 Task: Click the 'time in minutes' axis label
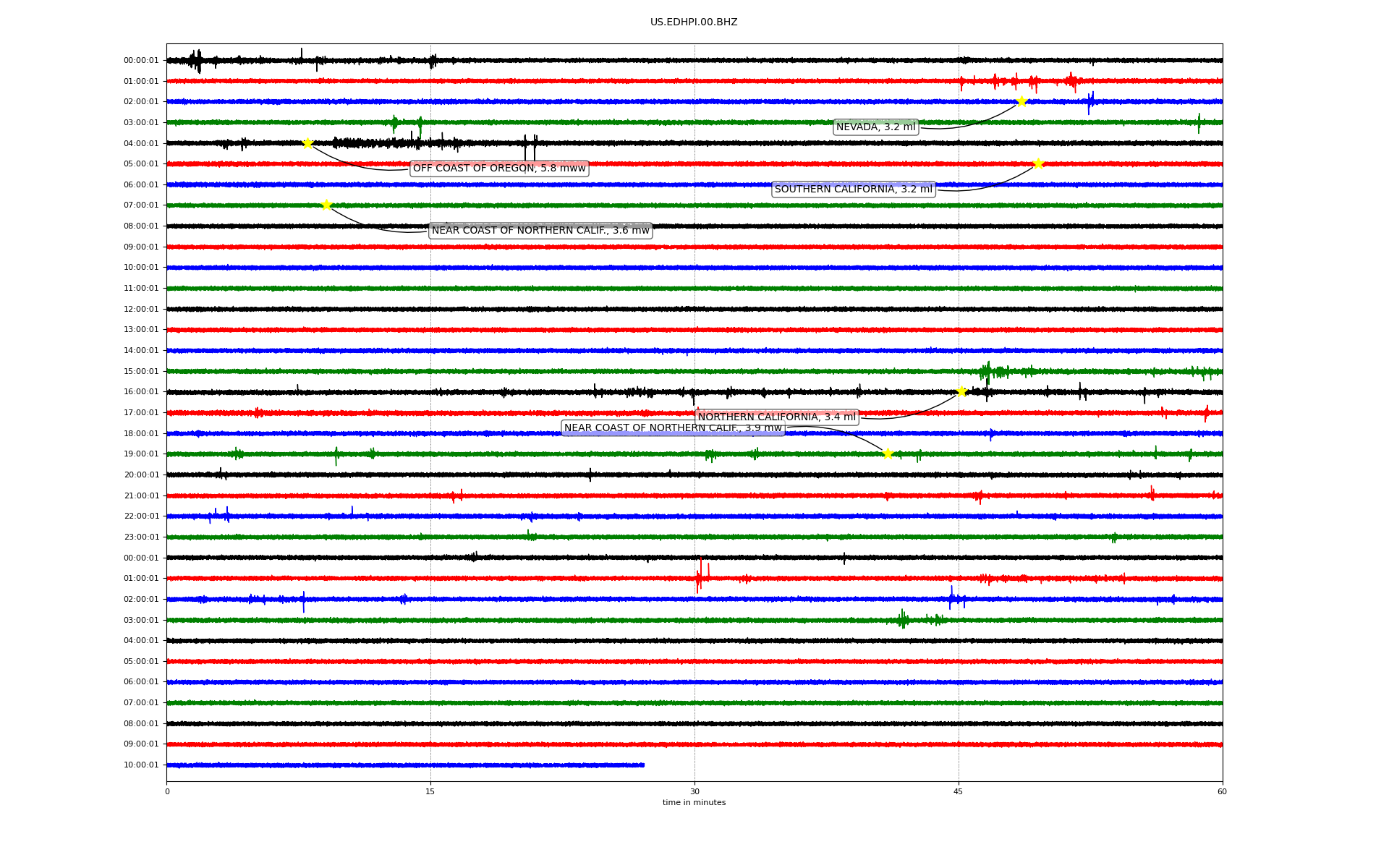pos(694,802)
